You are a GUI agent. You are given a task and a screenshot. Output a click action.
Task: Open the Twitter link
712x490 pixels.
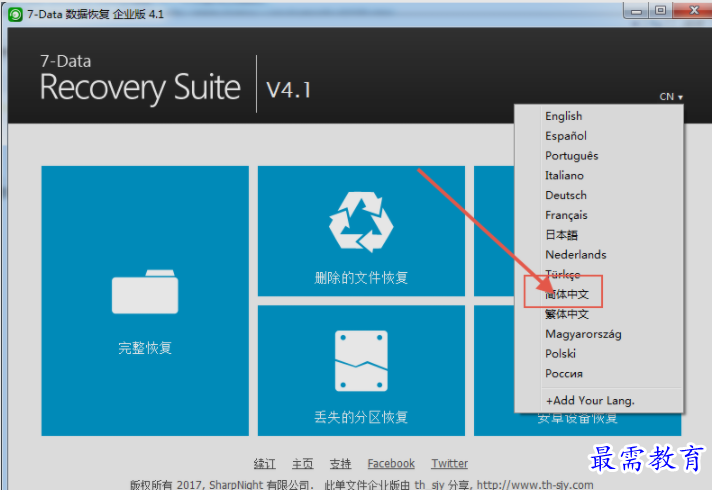[450, 464]
